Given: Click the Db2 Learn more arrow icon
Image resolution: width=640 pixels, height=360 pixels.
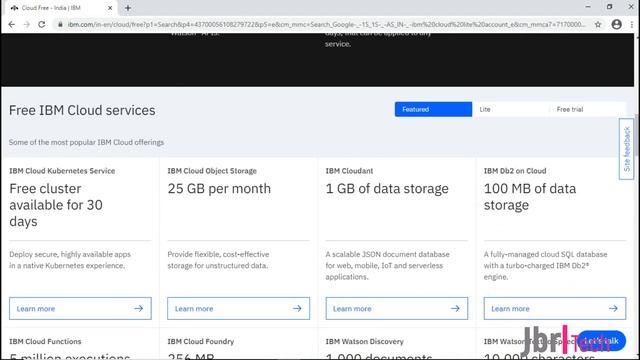Looking at the screenshot, I should coord(613,309).
